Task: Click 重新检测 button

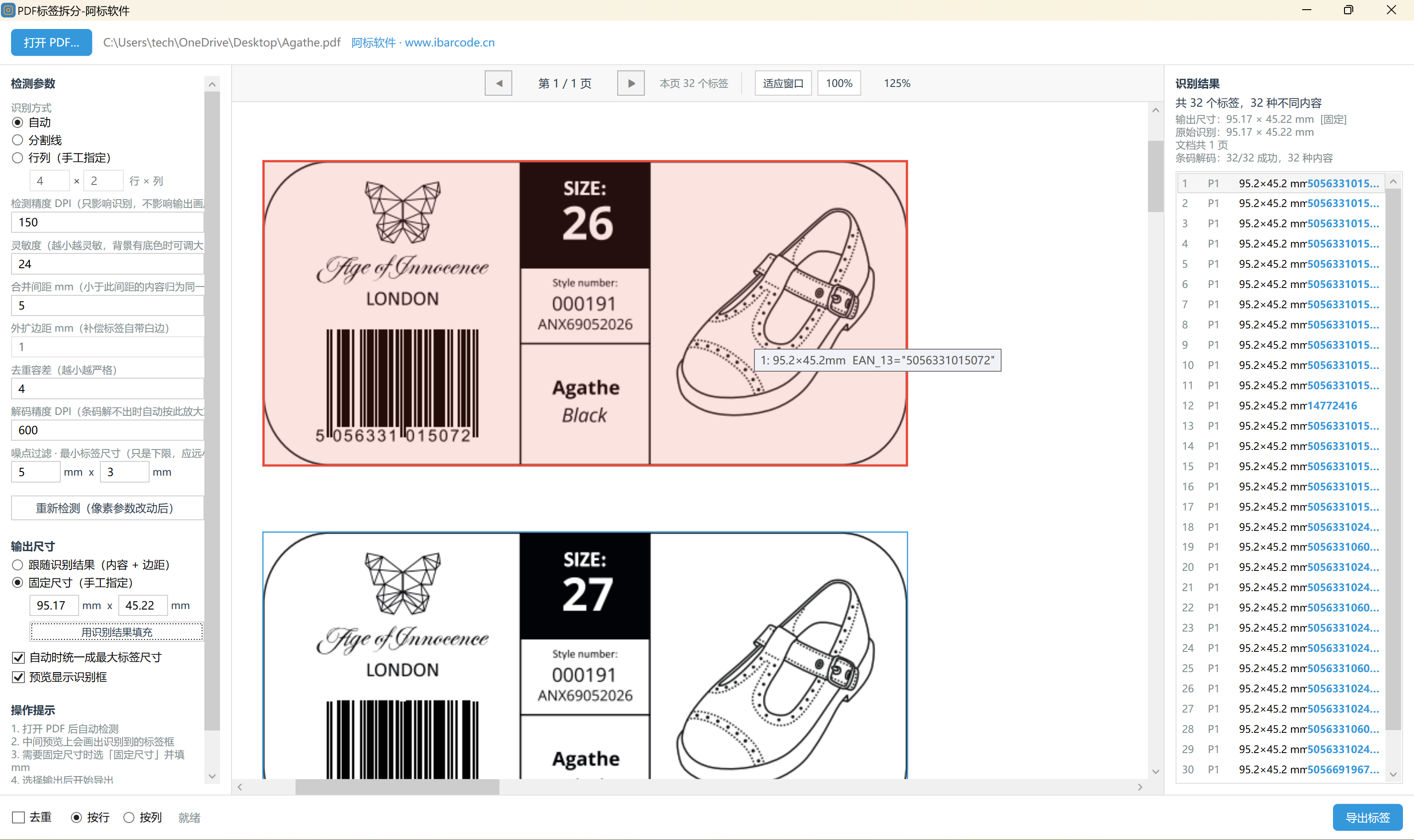Action: coord(108,508)
